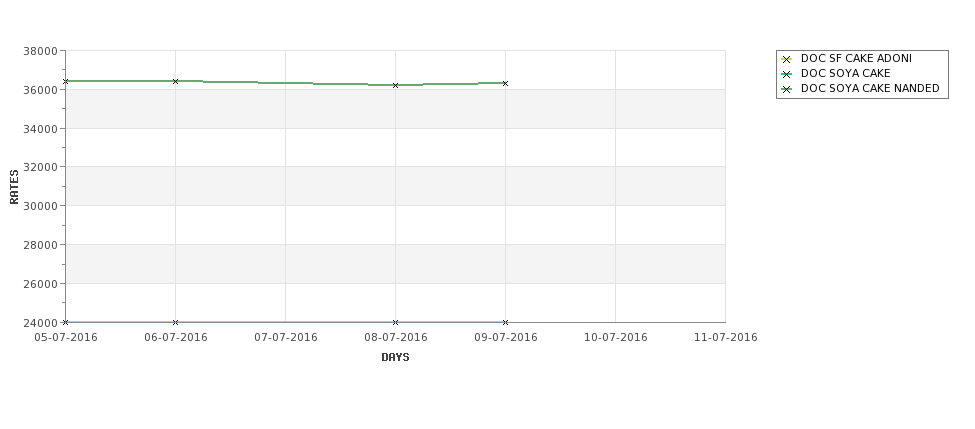Select the DOC SF CAKE ADONI legend label
This screenshot has width=975, height=429.
point(856,58)
